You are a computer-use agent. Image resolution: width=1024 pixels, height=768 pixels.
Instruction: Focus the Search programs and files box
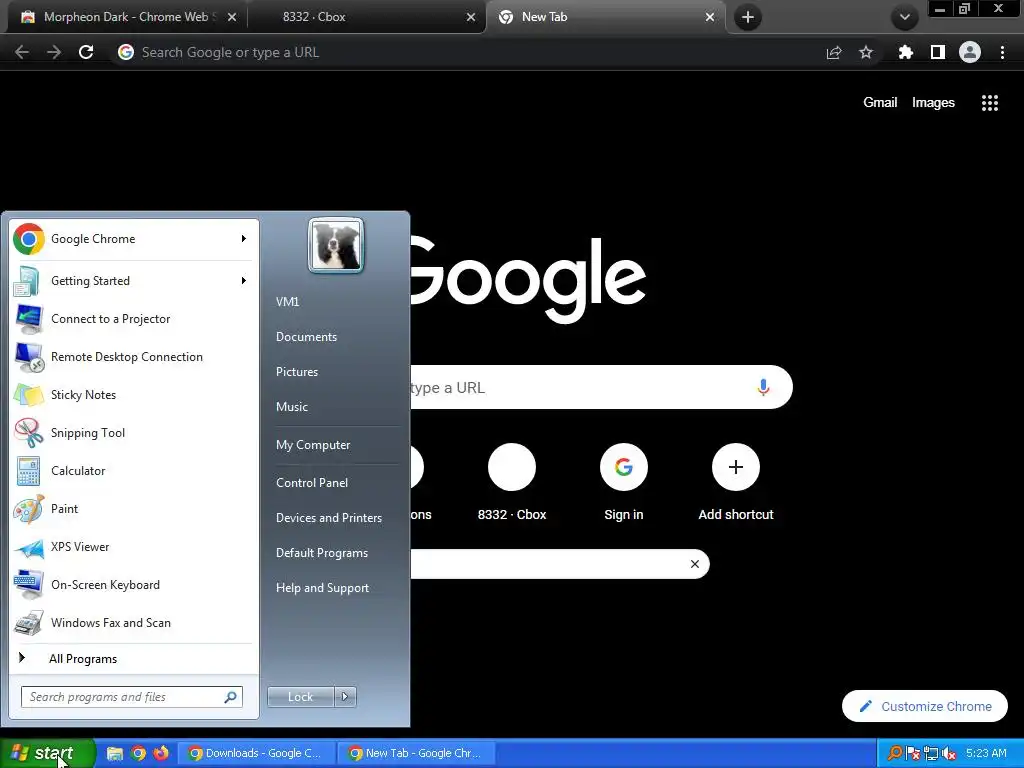point(131,697)
